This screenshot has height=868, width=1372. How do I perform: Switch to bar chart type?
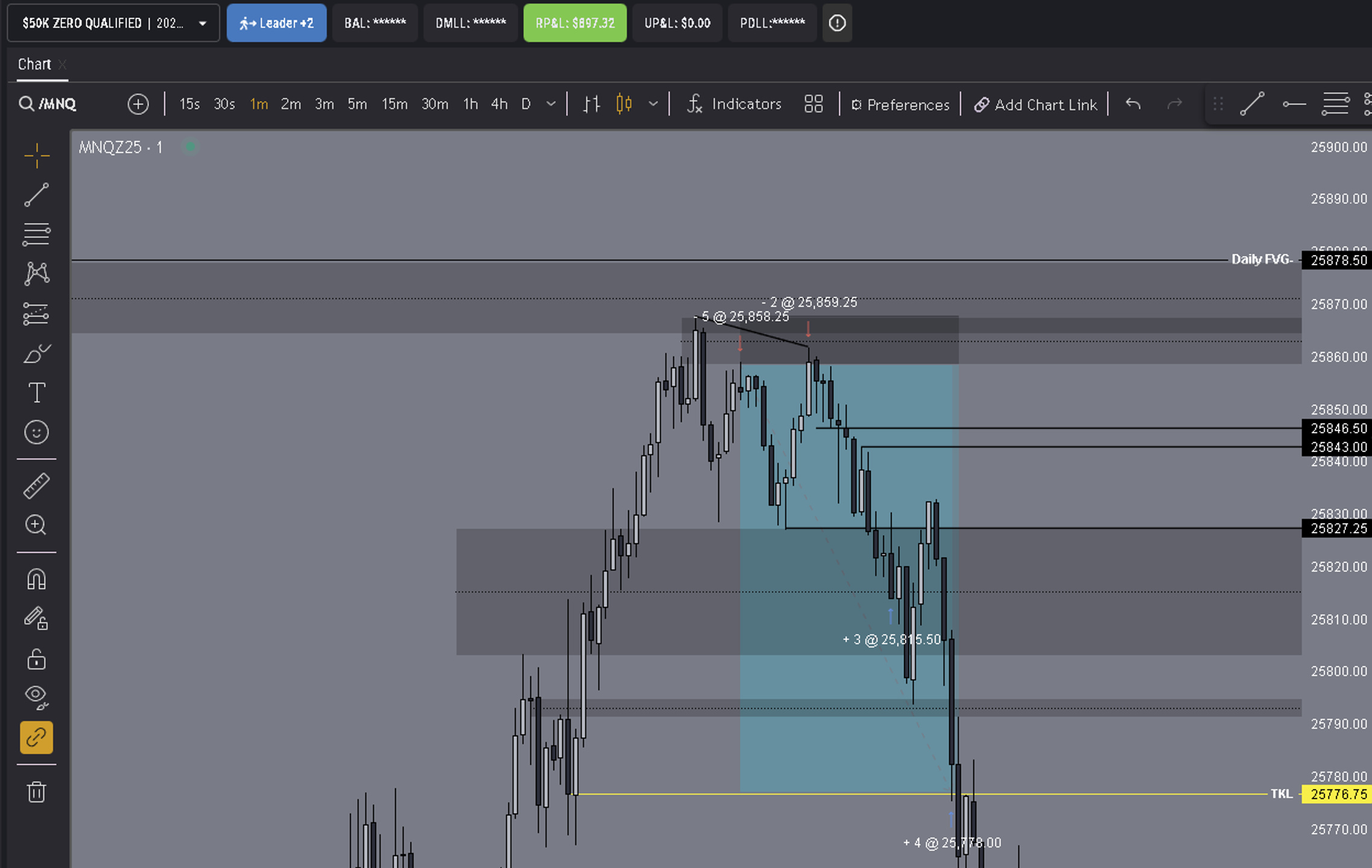(x=592, y=104)
